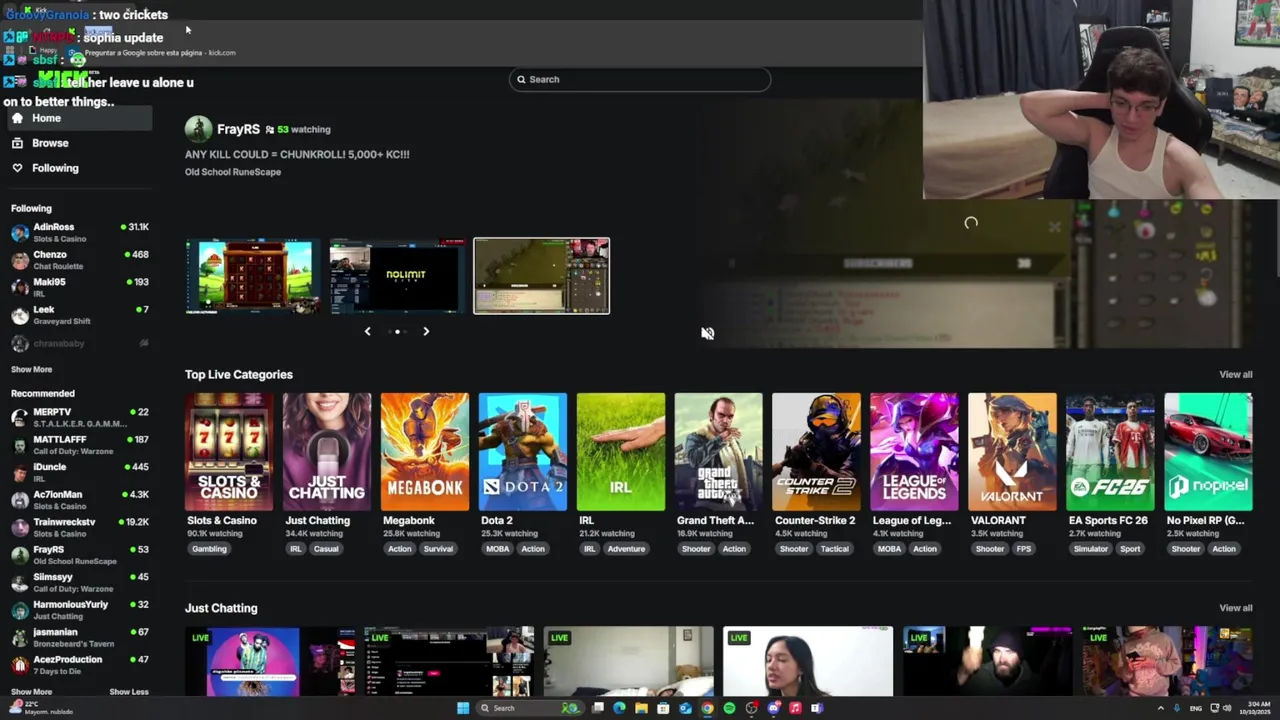Open AdinRoss in Following list
The image size is (1280, 720).
(80, 232)
